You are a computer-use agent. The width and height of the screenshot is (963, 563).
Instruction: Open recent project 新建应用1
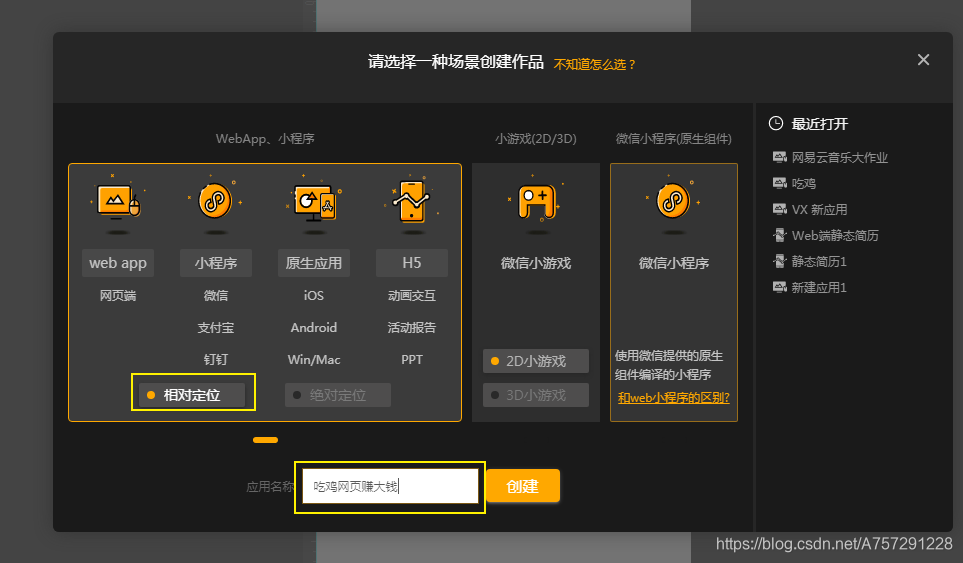[819, 287]
